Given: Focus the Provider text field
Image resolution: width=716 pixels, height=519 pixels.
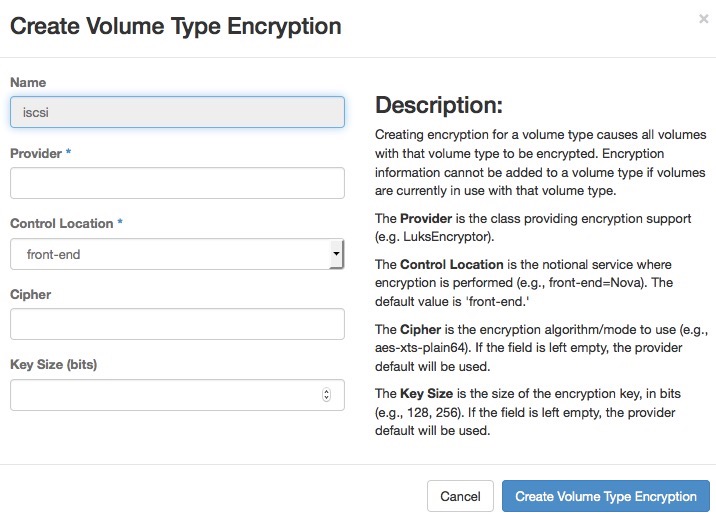Looking at the screenshot, I should tap(177, 183).
